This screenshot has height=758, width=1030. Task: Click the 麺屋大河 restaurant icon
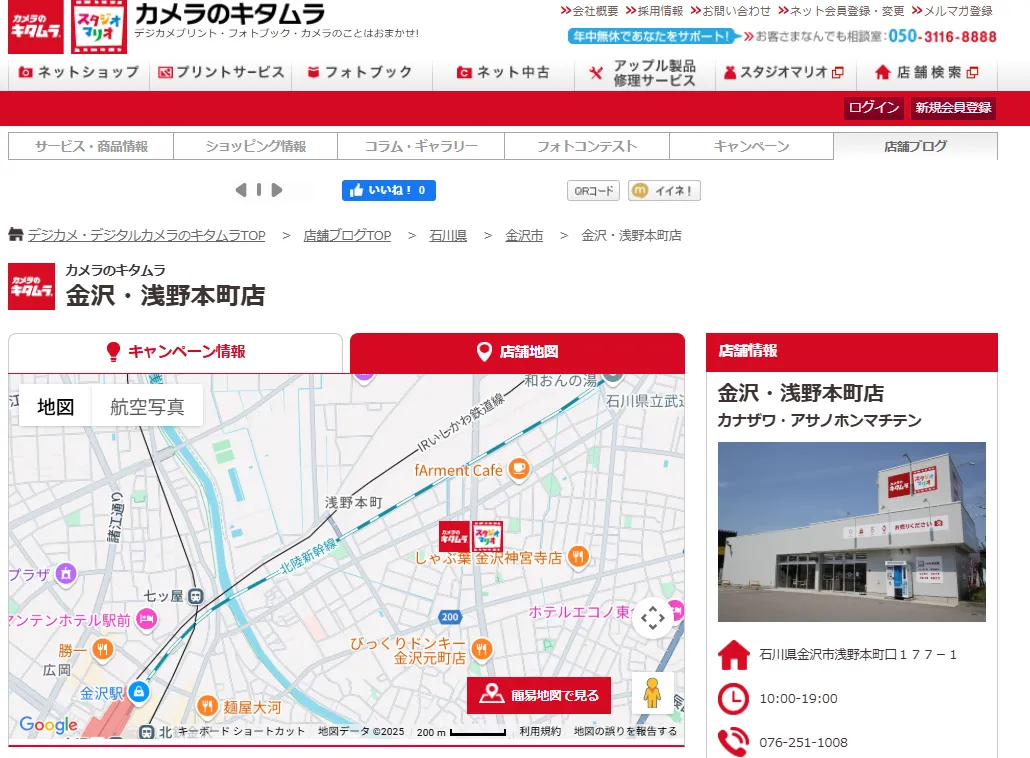tap(208, 707)
